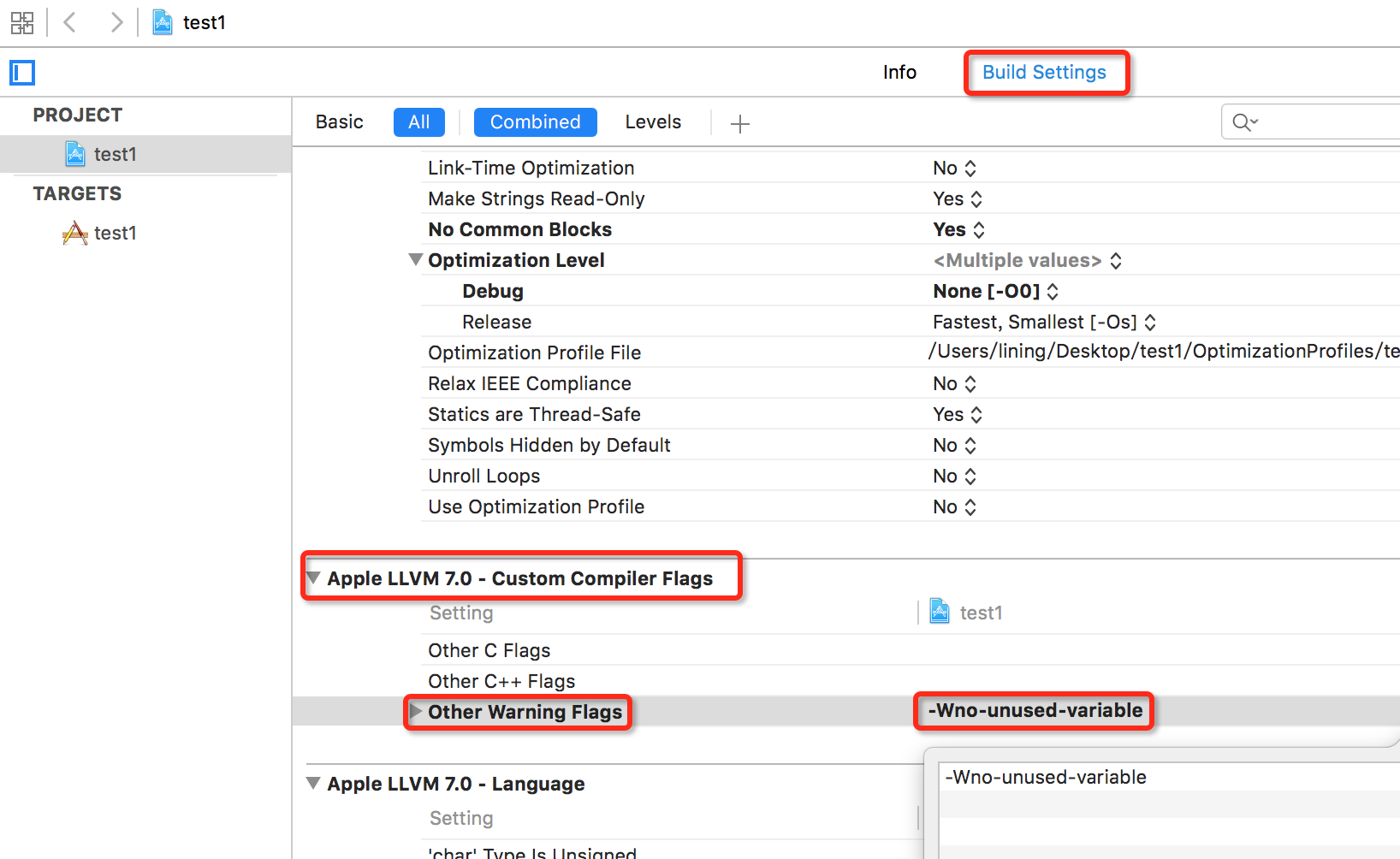Click the test1 project icon in jump bar

(x=163, y=22)
